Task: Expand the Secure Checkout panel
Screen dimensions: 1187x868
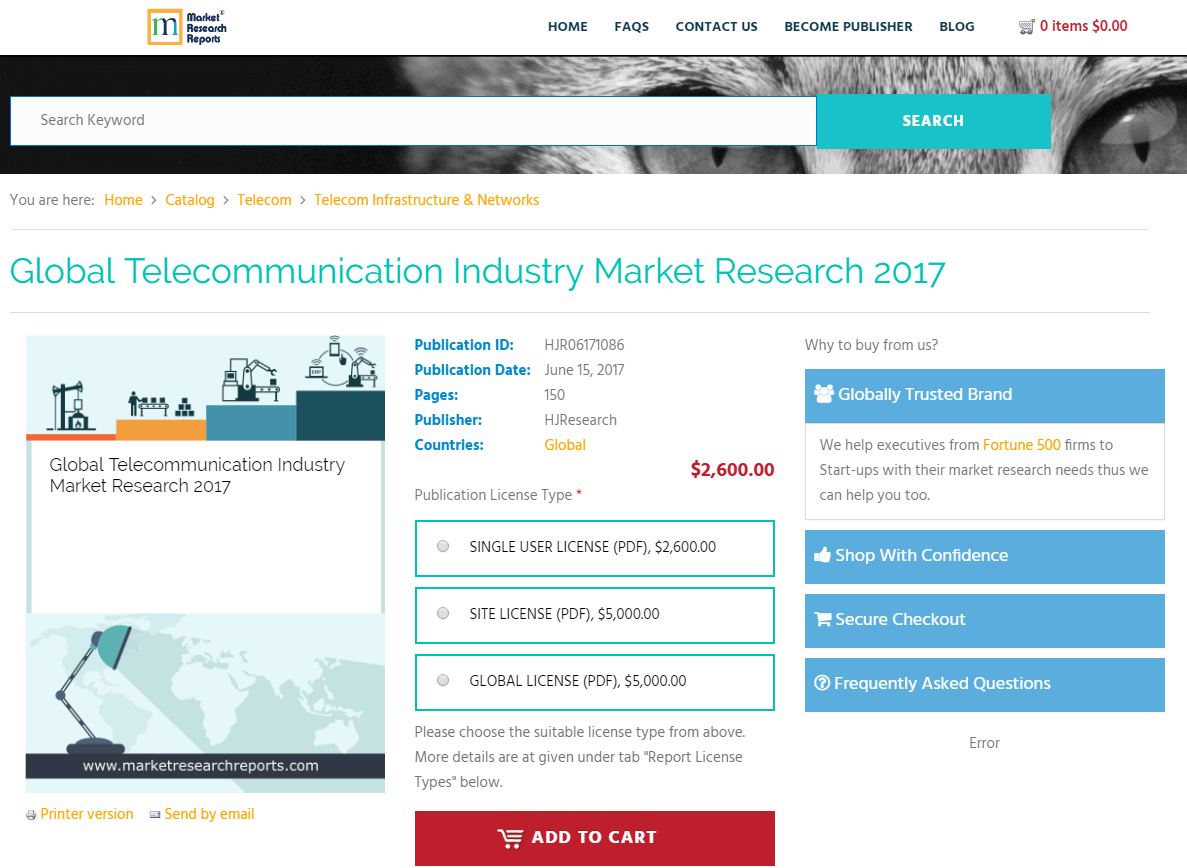Action: tap(984, 621)
